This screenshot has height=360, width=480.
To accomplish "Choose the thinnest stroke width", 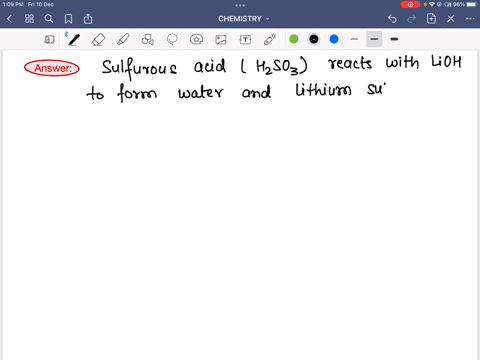I will pos(354,39).
